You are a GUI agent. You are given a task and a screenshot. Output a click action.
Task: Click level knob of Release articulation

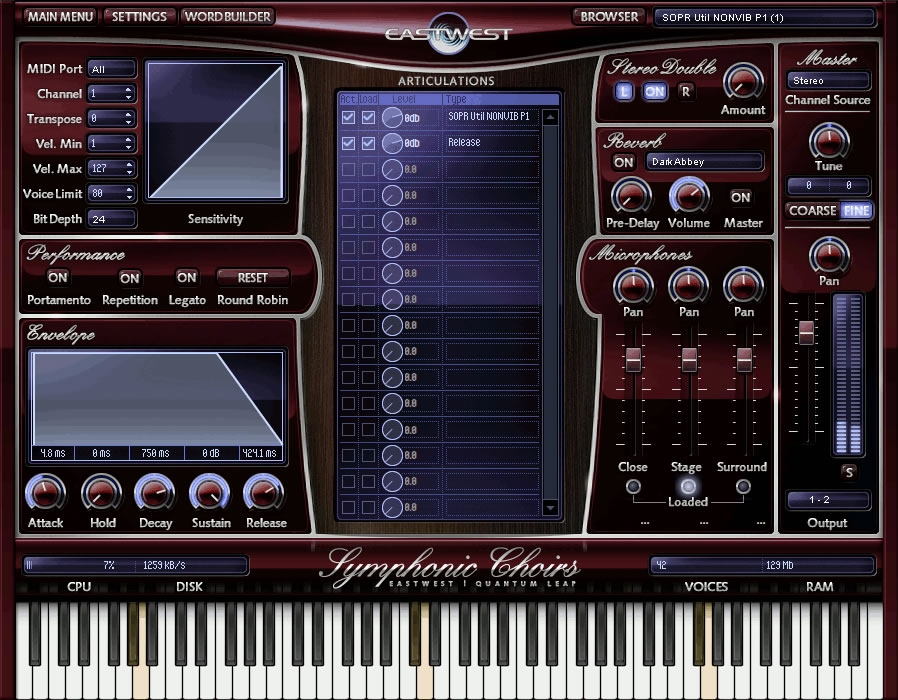coord(392,143)
